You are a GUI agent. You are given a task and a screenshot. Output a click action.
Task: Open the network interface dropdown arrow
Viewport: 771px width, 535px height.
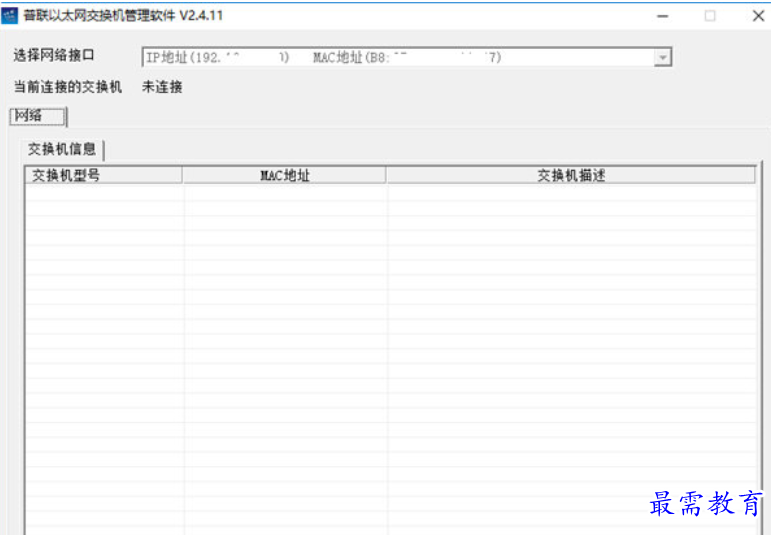coord(662,58)
